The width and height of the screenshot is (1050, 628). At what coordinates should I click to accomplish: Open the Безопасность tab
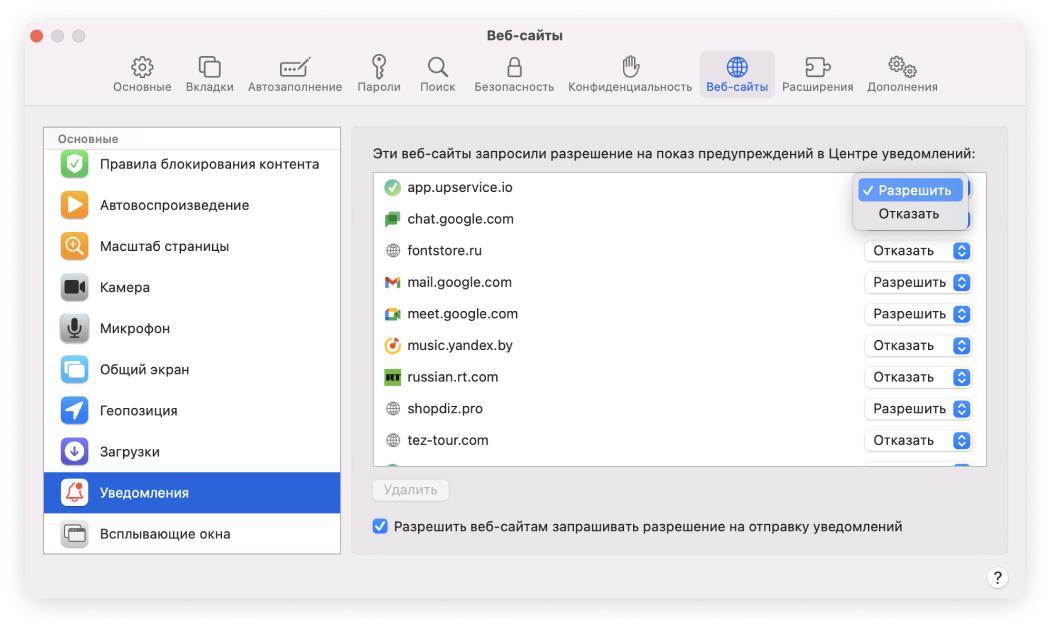(x=514, y=74)
